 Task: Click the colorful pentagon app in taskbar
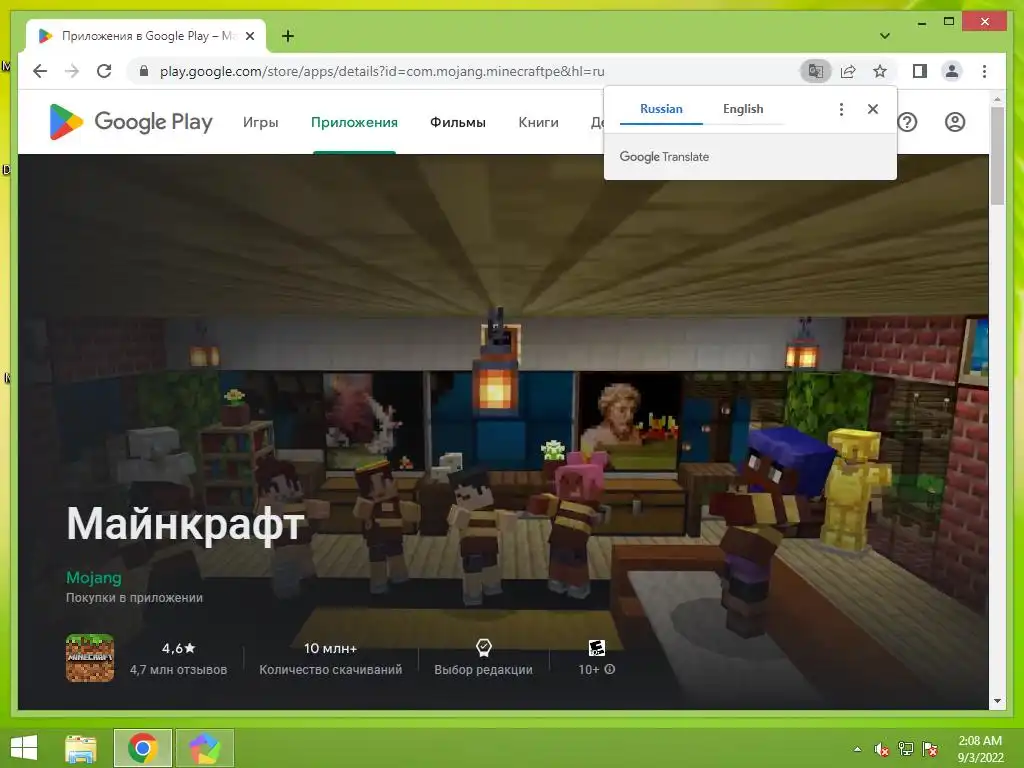pyautogui.click(x=204, y=748)
